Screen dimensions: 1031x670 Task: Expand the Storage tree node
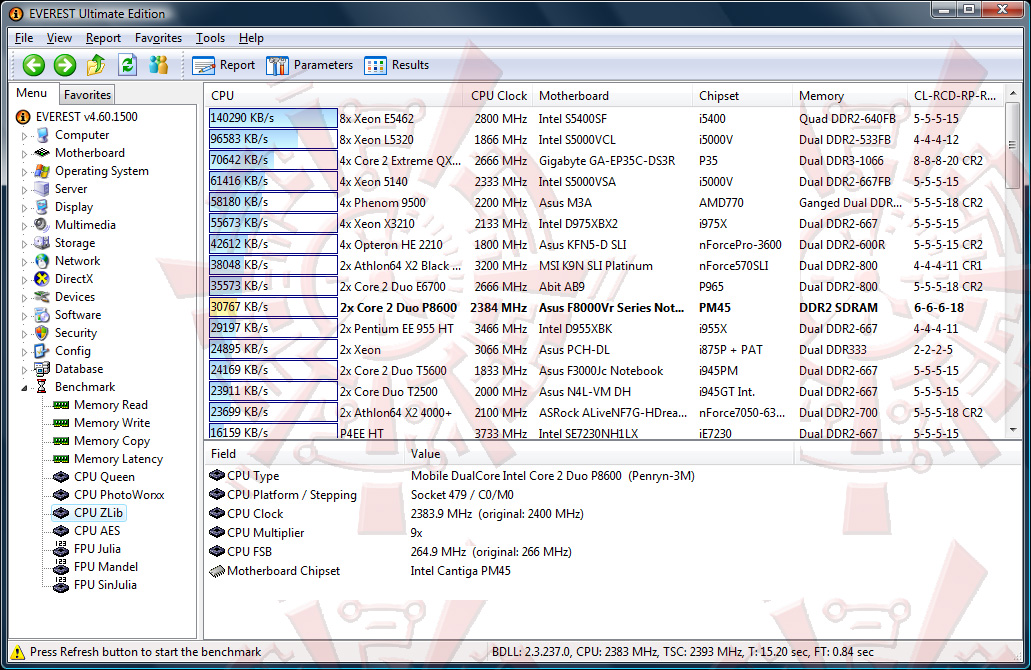tap(25, 244)
